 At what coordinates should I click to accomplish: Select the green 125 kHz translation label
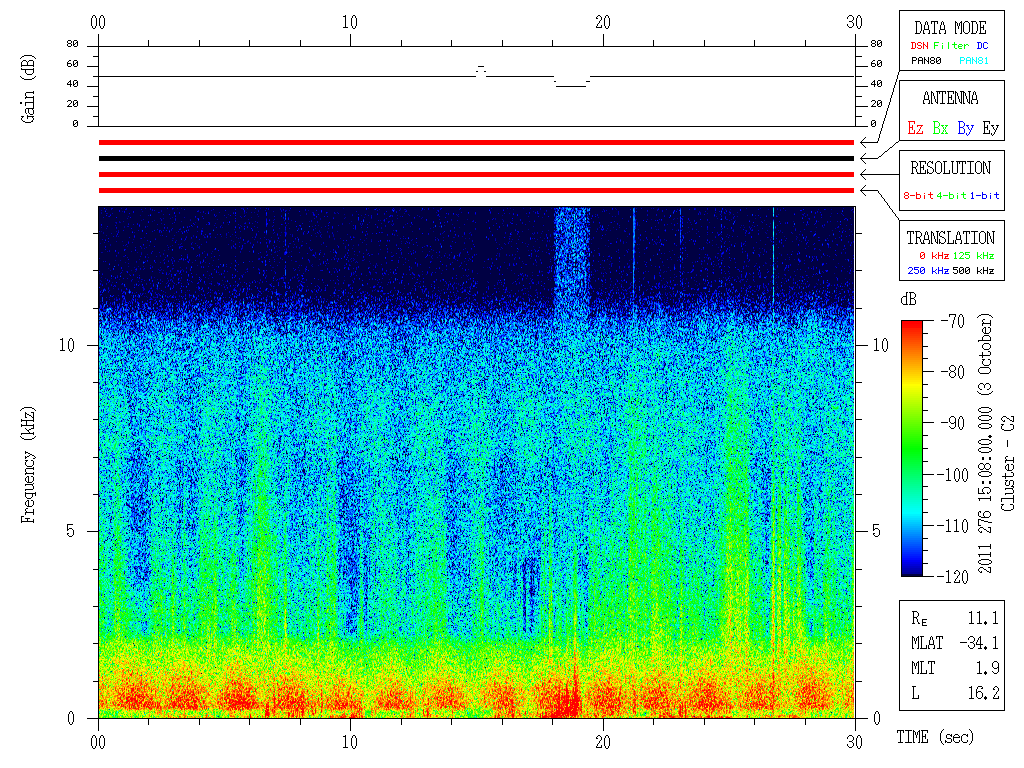pyautogui.click(x=973, y=255)
